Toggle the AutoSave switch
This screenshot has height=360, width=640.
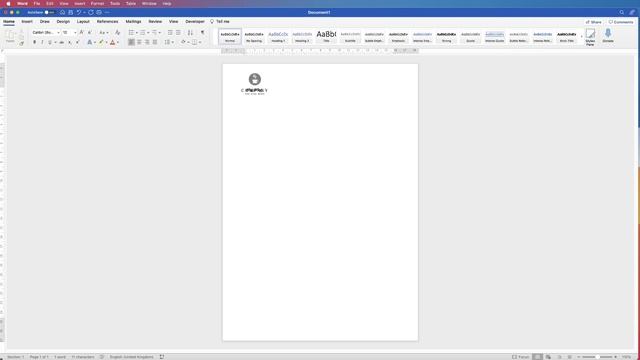[49, 12]
